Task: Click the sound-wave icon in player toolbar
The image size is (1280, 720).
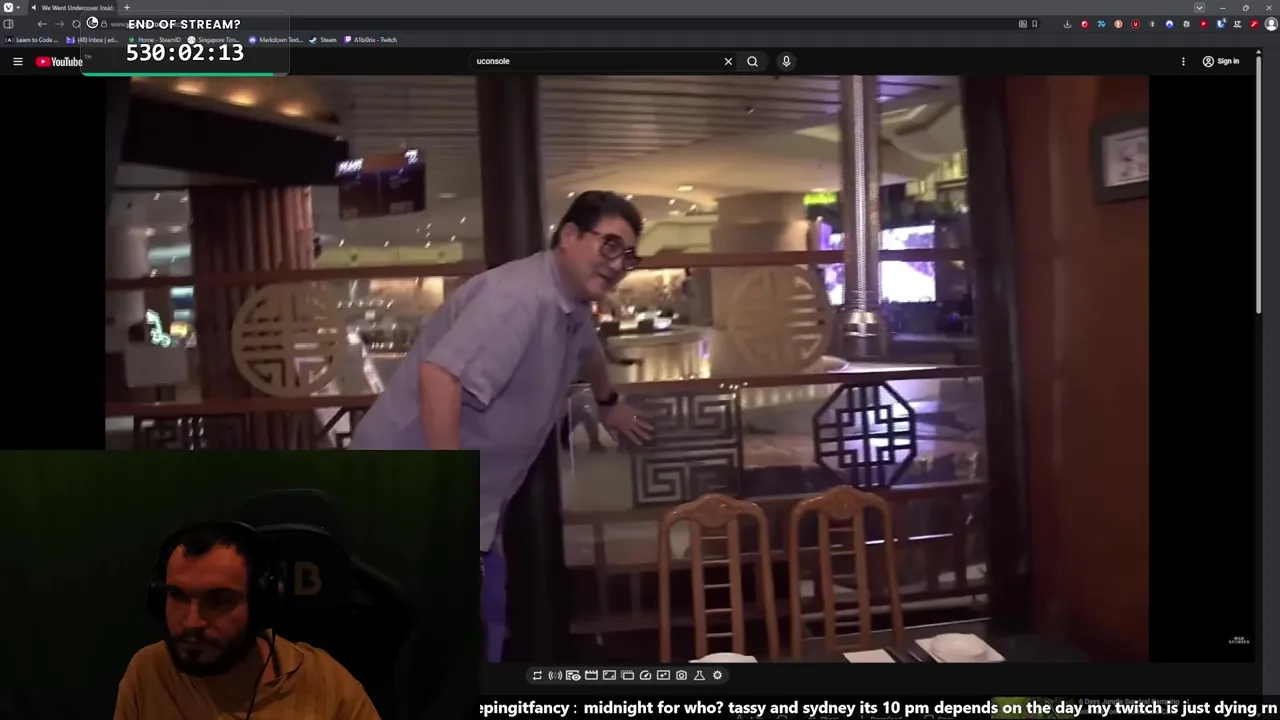Action: 555,675
